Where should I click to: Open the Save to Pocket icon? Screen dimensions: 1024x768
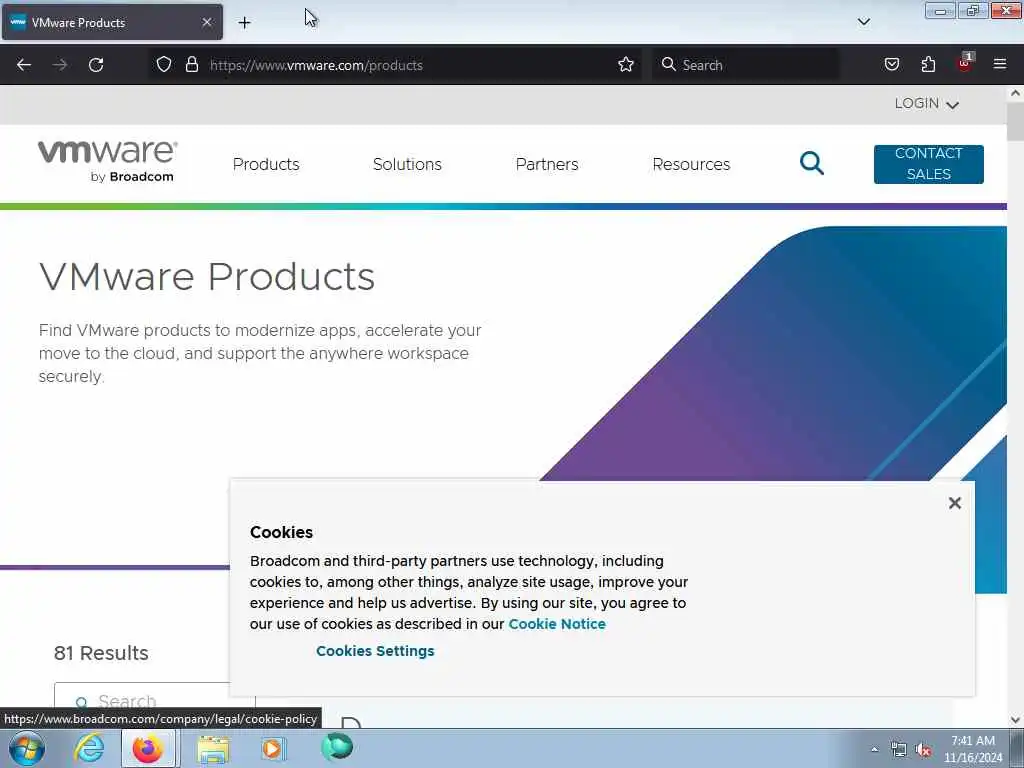892,65
